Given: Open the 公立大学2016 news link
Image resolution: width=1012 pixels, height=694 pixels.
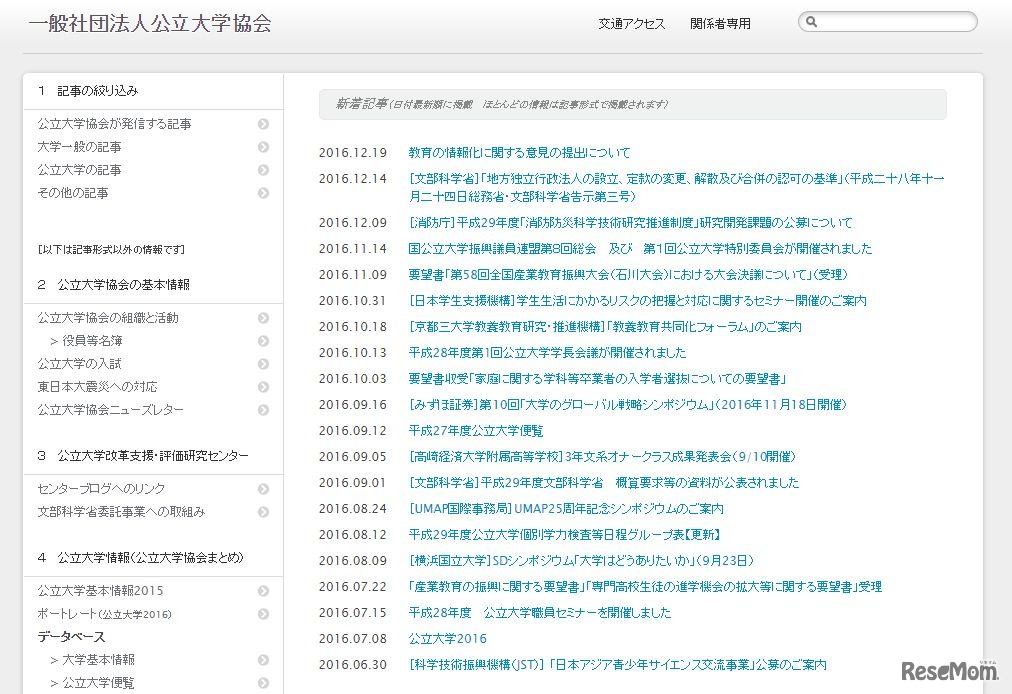Looking at the screenshot, I should coord(447,639).
